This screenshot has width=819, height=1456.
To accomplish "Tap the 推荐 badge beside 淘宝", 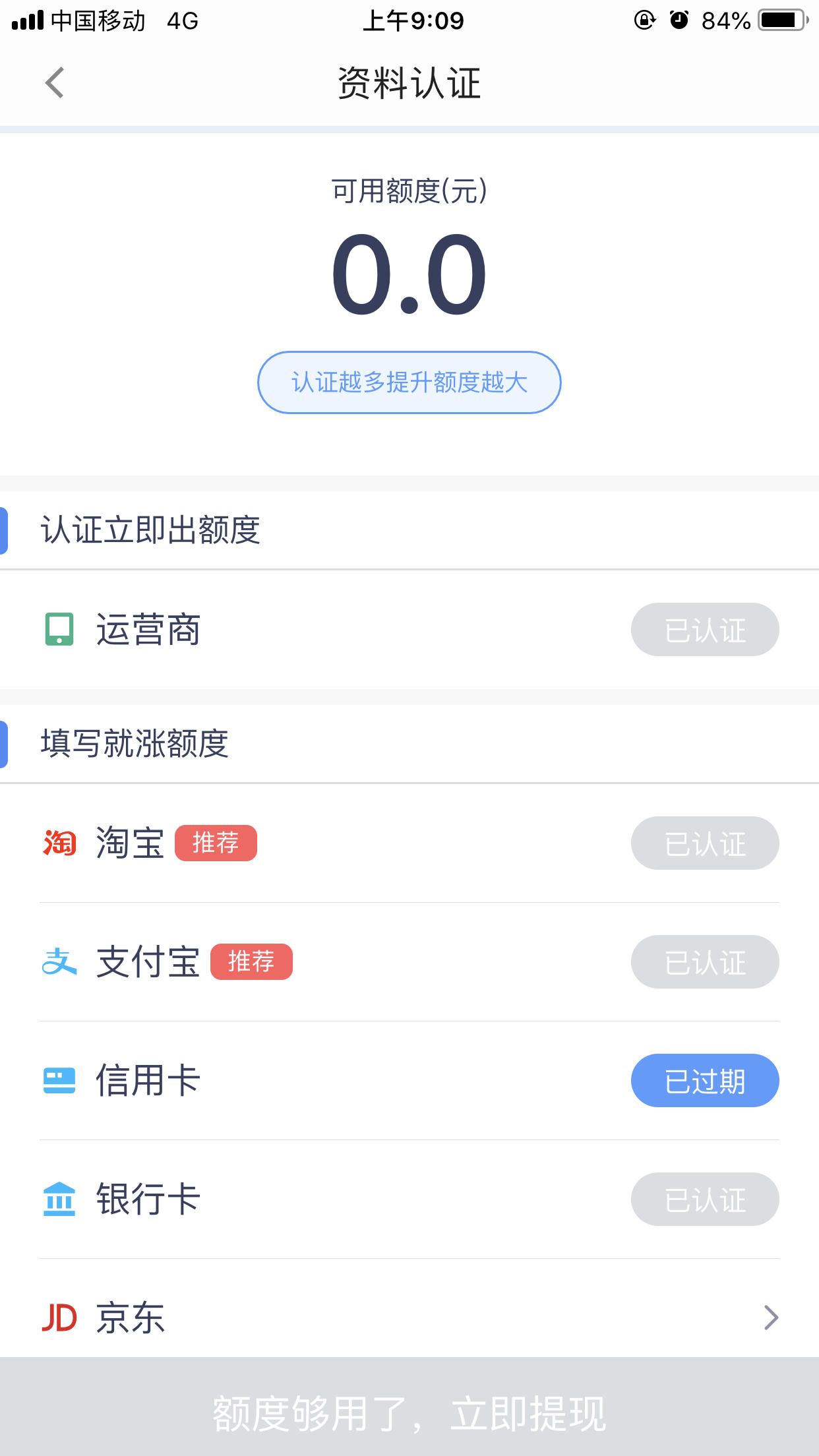I will [216, 843].
